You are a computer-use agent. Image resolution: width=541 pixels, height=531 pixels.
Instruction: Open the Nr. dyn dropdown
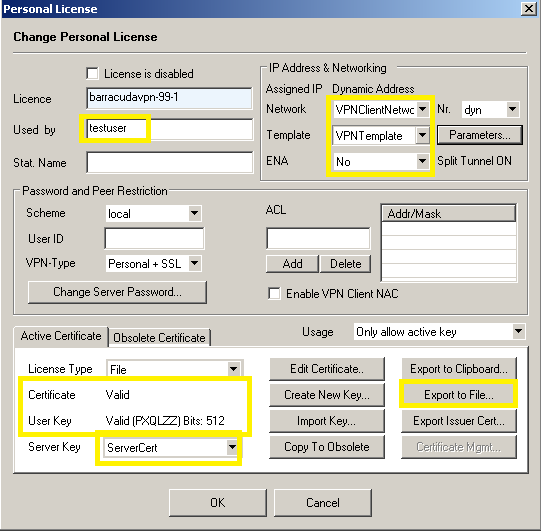tap(490, 109)
